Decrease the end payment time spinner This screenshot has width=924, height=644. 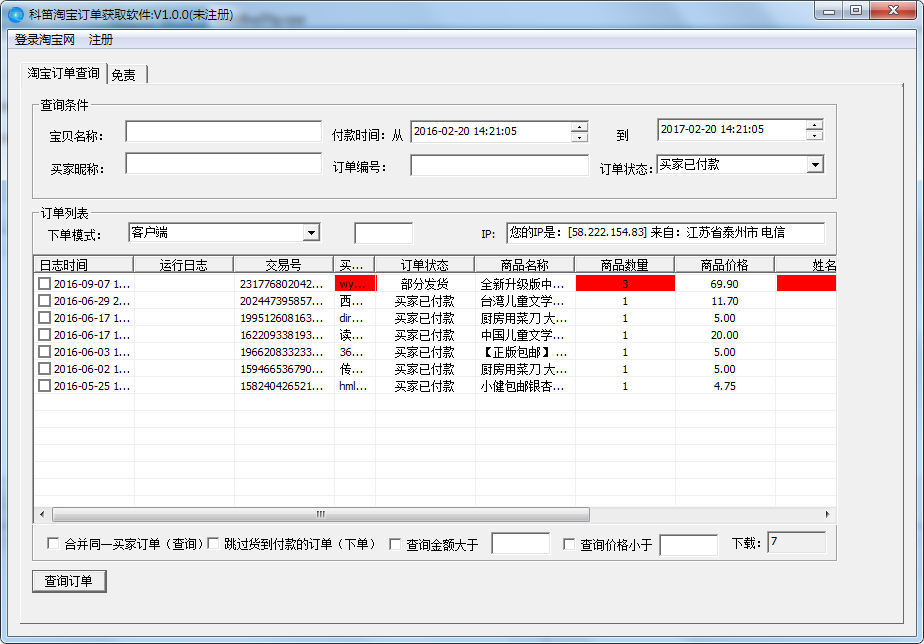(815, 135)
